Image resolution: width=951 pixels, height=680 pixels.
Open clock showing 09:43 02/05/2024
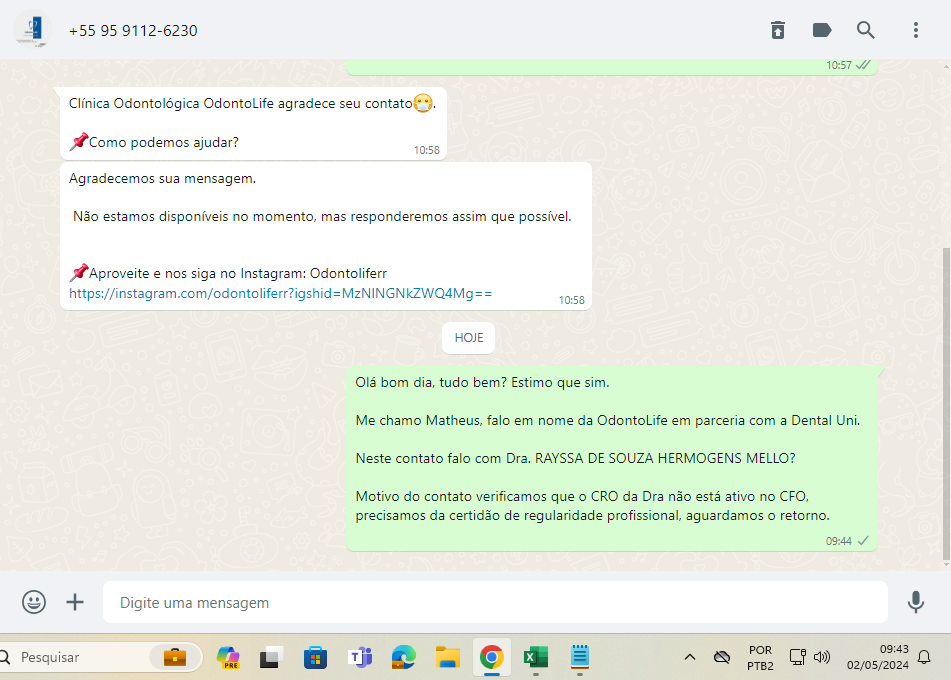878,657
